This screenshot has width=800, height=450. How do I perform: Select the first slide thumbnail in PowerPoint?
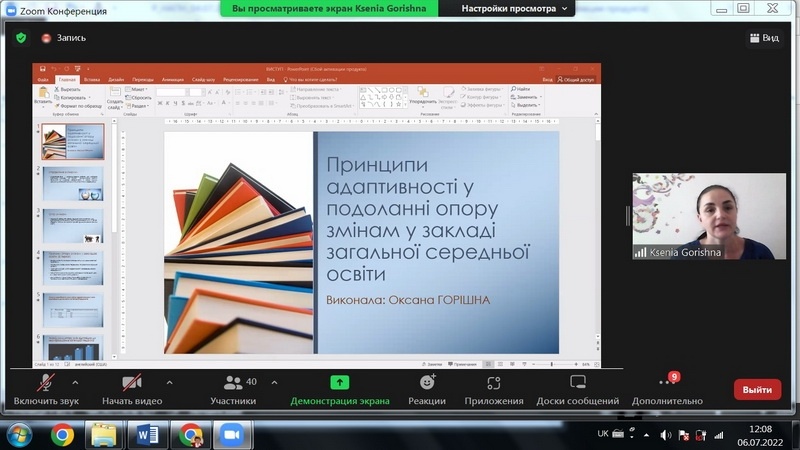coord(72,141)
